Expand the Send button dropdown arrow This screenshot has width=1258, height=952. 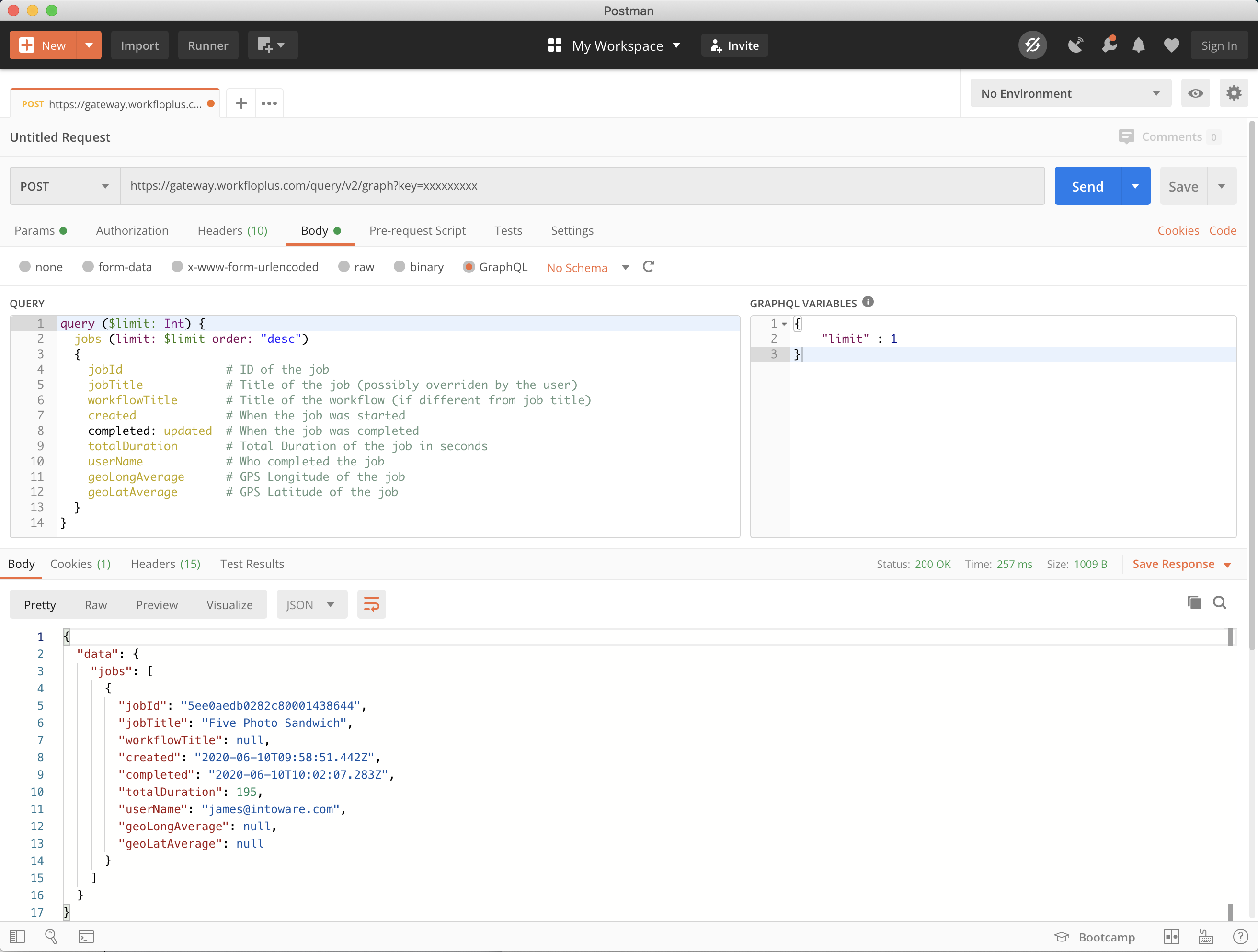1135,186
